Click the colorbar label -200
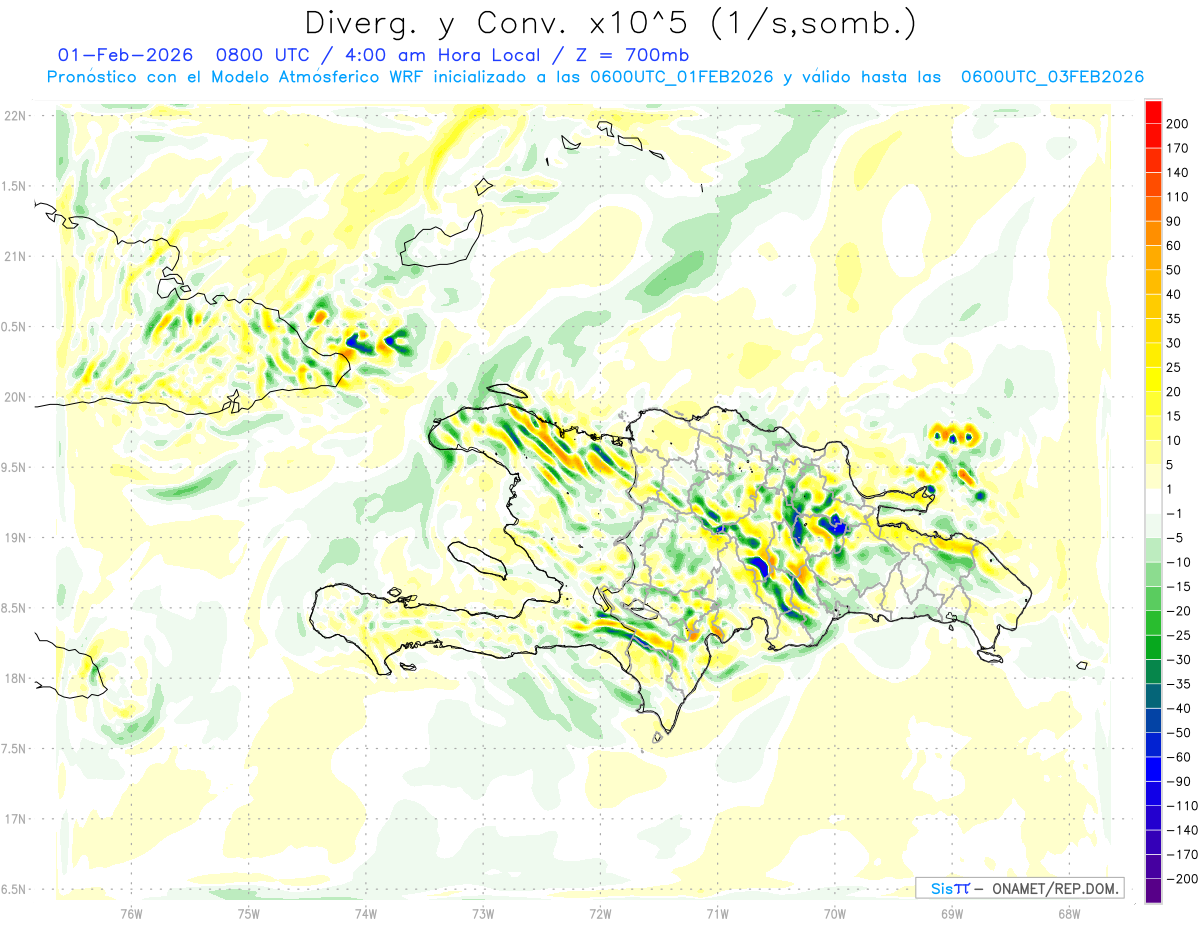The image size is (1200, 927). (x=1182, y=878)
